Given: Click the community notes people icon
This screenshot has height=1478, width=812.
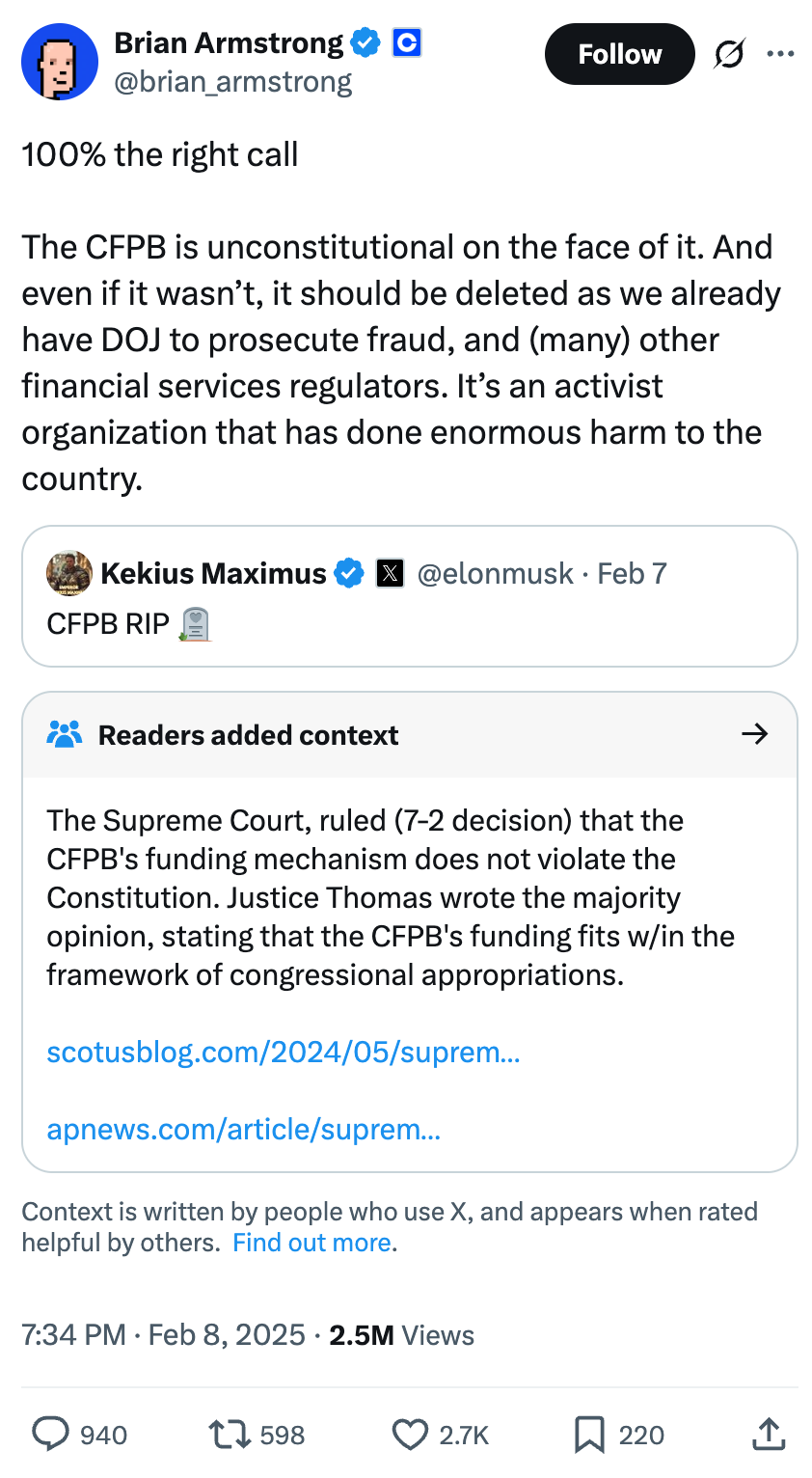Looking at the screenshot, I should 64,735.
